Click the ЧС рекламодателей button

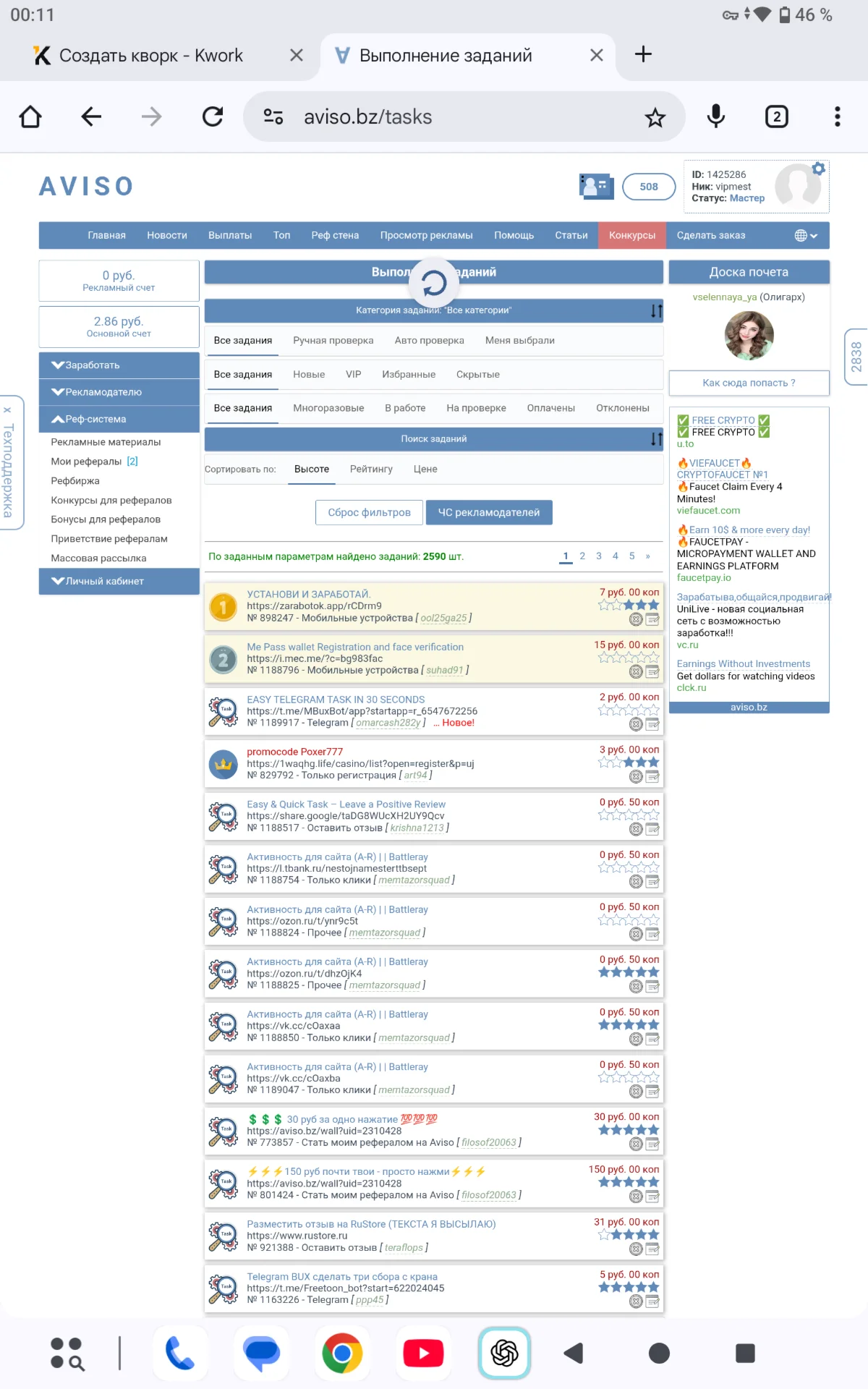pos(489,512)
